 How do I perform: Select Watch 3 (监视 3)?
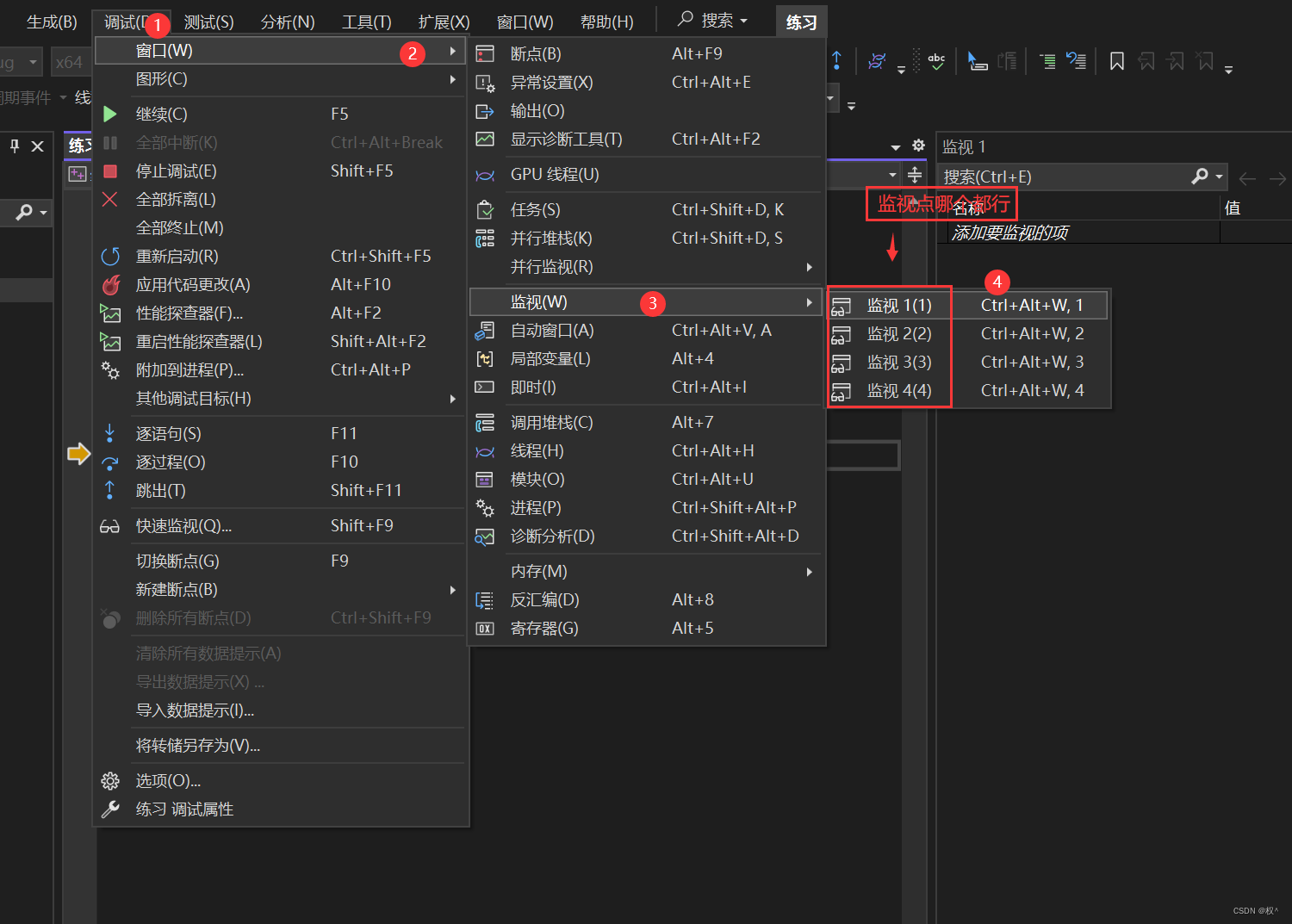pyautogui.click(x=969, y=362)
